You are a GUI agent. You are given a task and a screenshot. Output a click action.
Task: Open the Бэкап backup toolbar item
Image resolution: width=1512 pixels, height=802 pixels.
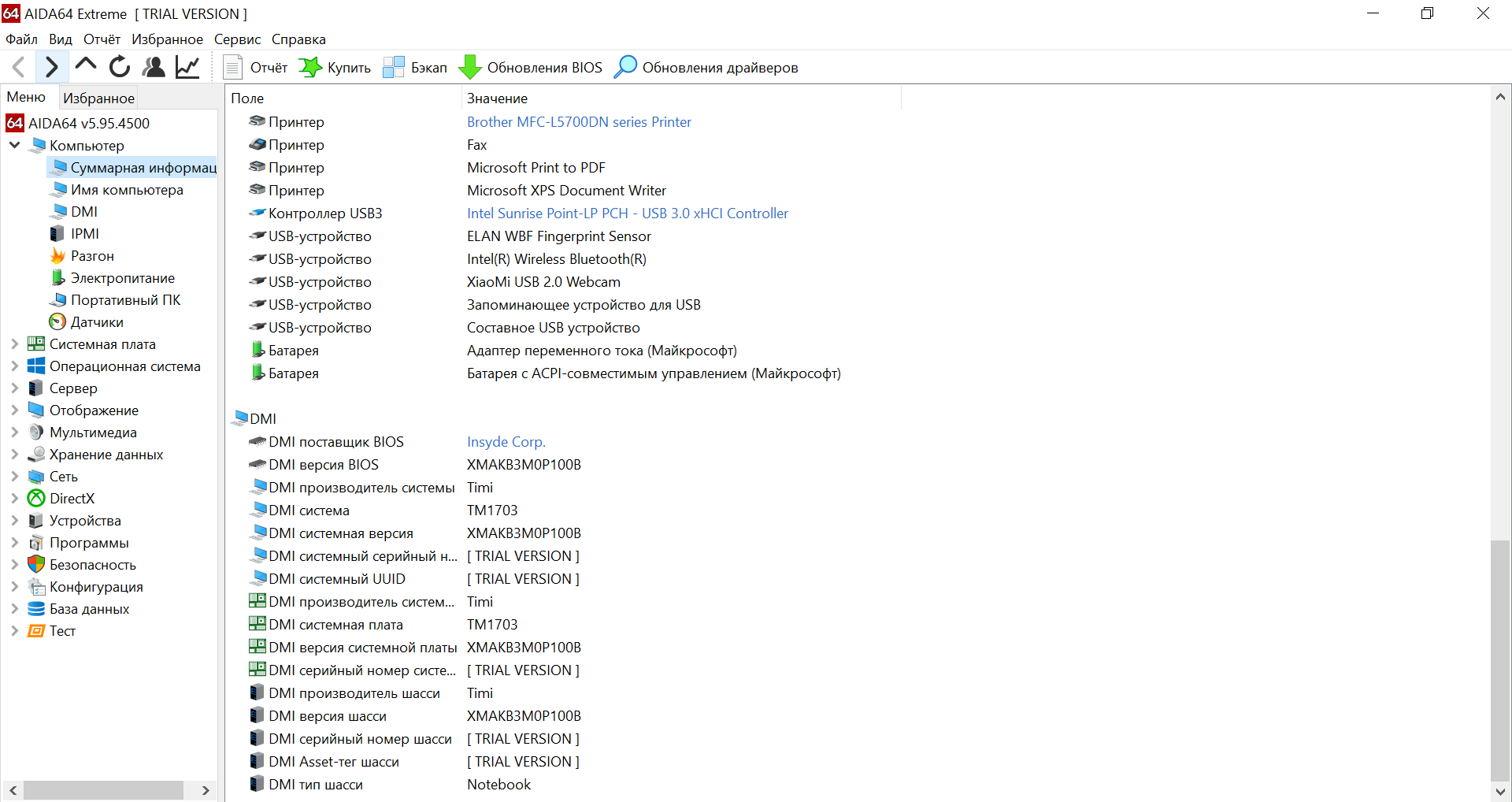tap(415, 68)
